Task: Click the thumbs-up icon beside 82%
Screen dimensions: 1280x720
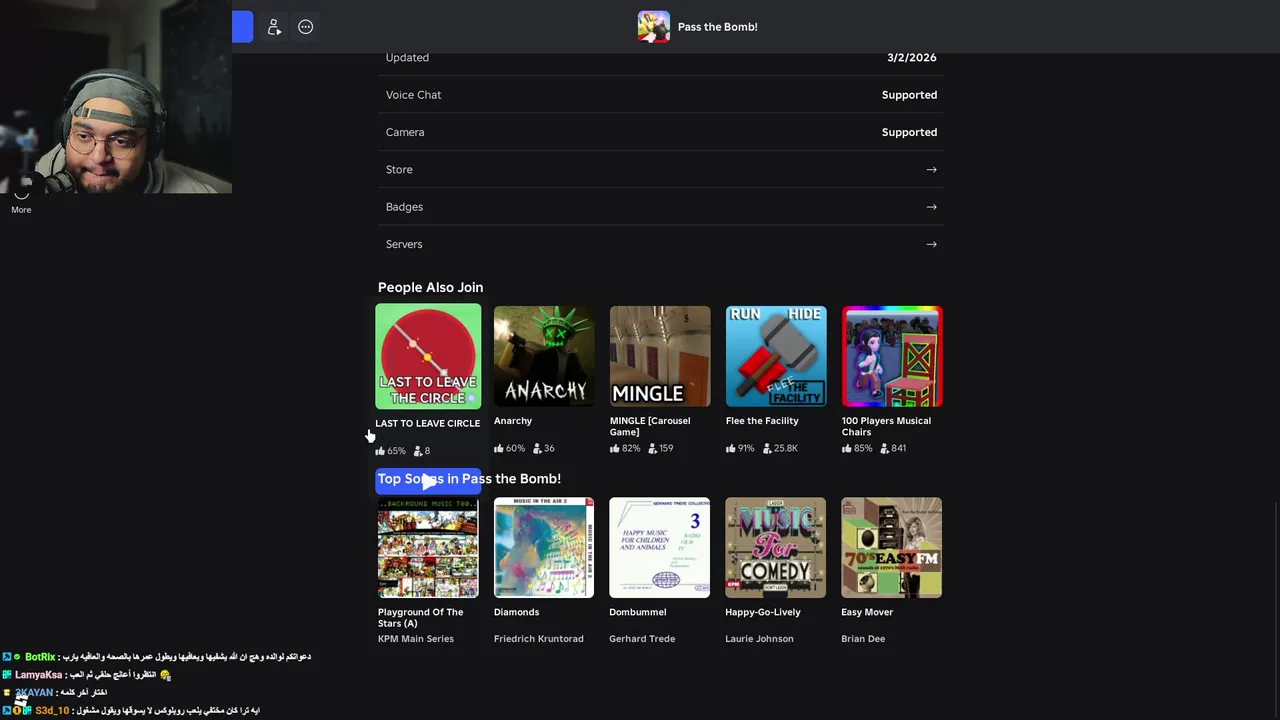Action: [615, 448]
